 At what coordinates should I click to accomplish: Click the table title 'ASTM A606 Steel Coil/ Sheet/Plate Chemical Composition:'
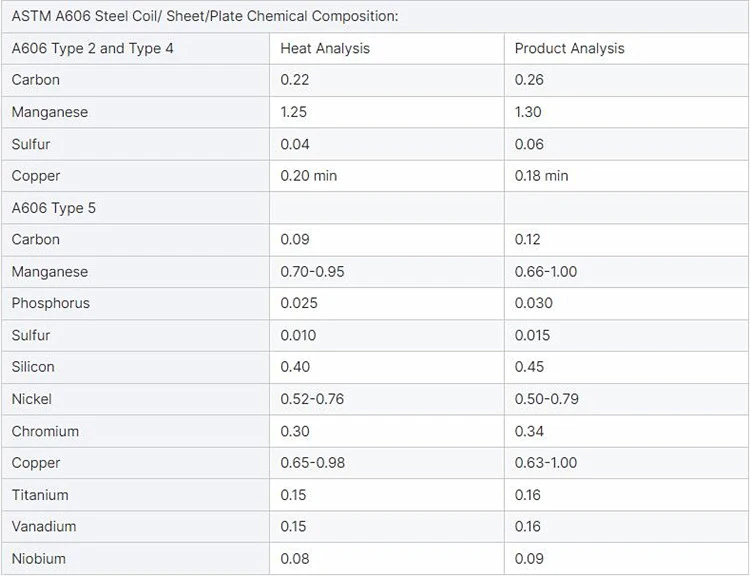(x=205, y=16)
